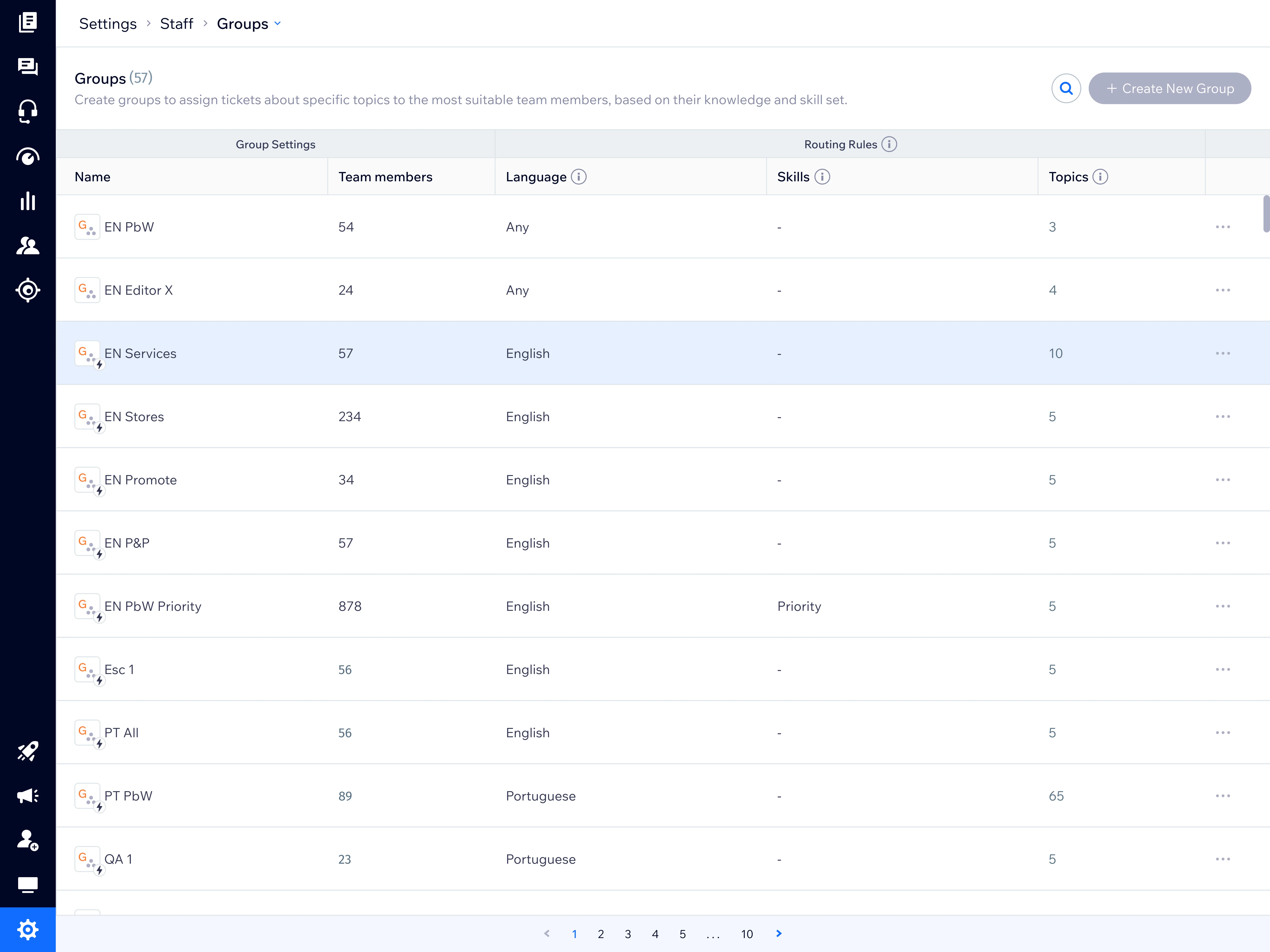Open more actions for EN Promote row

1223,479
